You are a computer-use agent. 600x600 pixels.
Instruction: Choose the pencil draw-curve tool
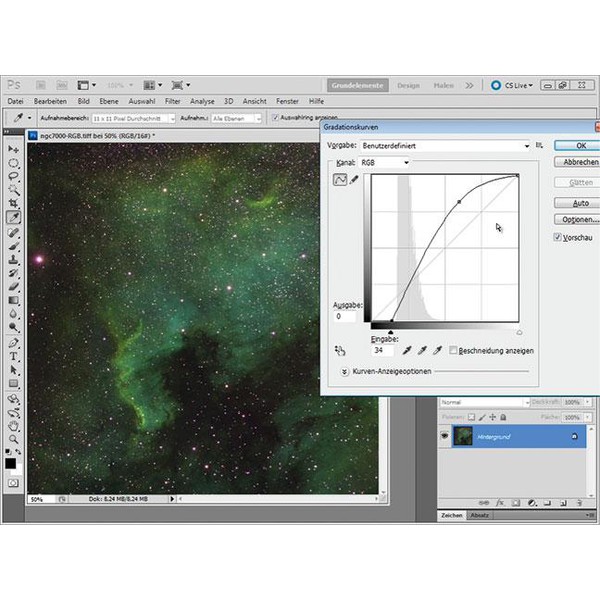tap(354, 179)
